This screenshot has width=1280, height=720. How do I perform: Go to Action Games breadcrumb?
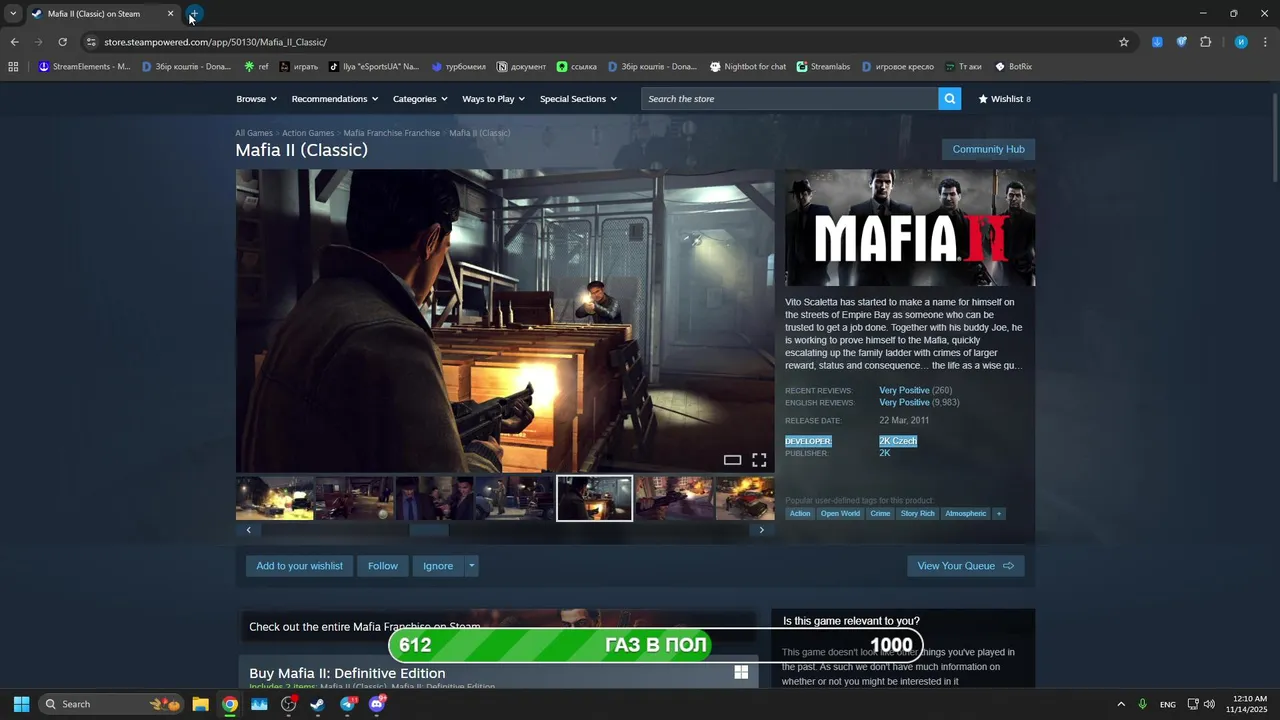click(308, 133)
